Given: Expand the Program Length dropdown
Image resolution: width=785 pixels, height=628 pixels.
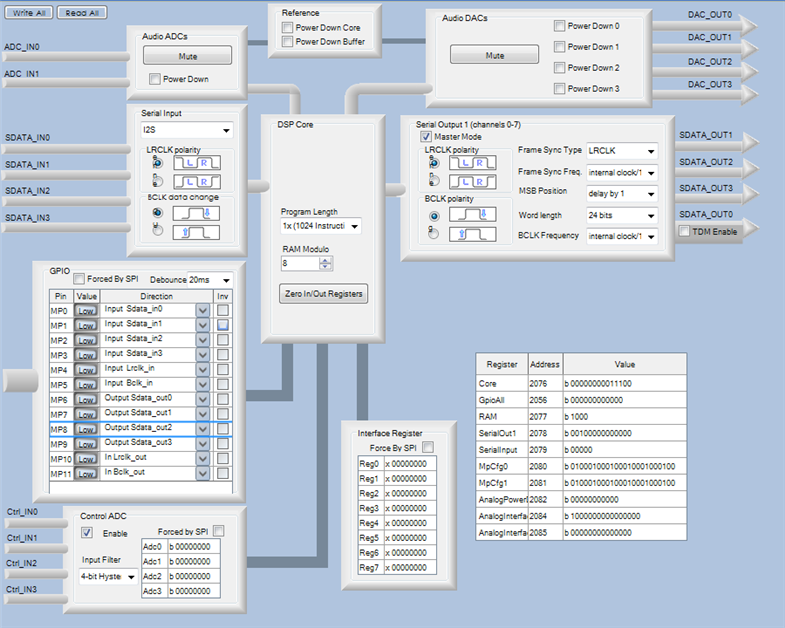Looking at the screenshot, I should coord(321,226).
